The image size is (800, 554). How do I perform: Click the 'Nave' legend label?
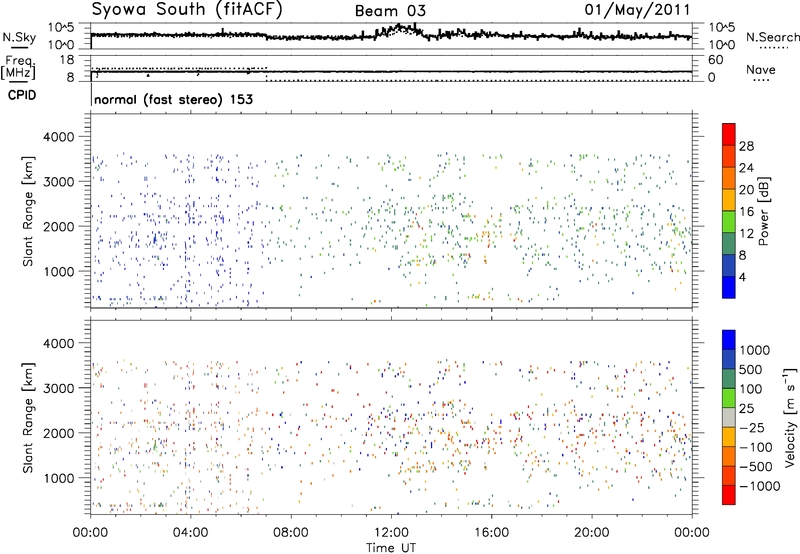[761, 70]
